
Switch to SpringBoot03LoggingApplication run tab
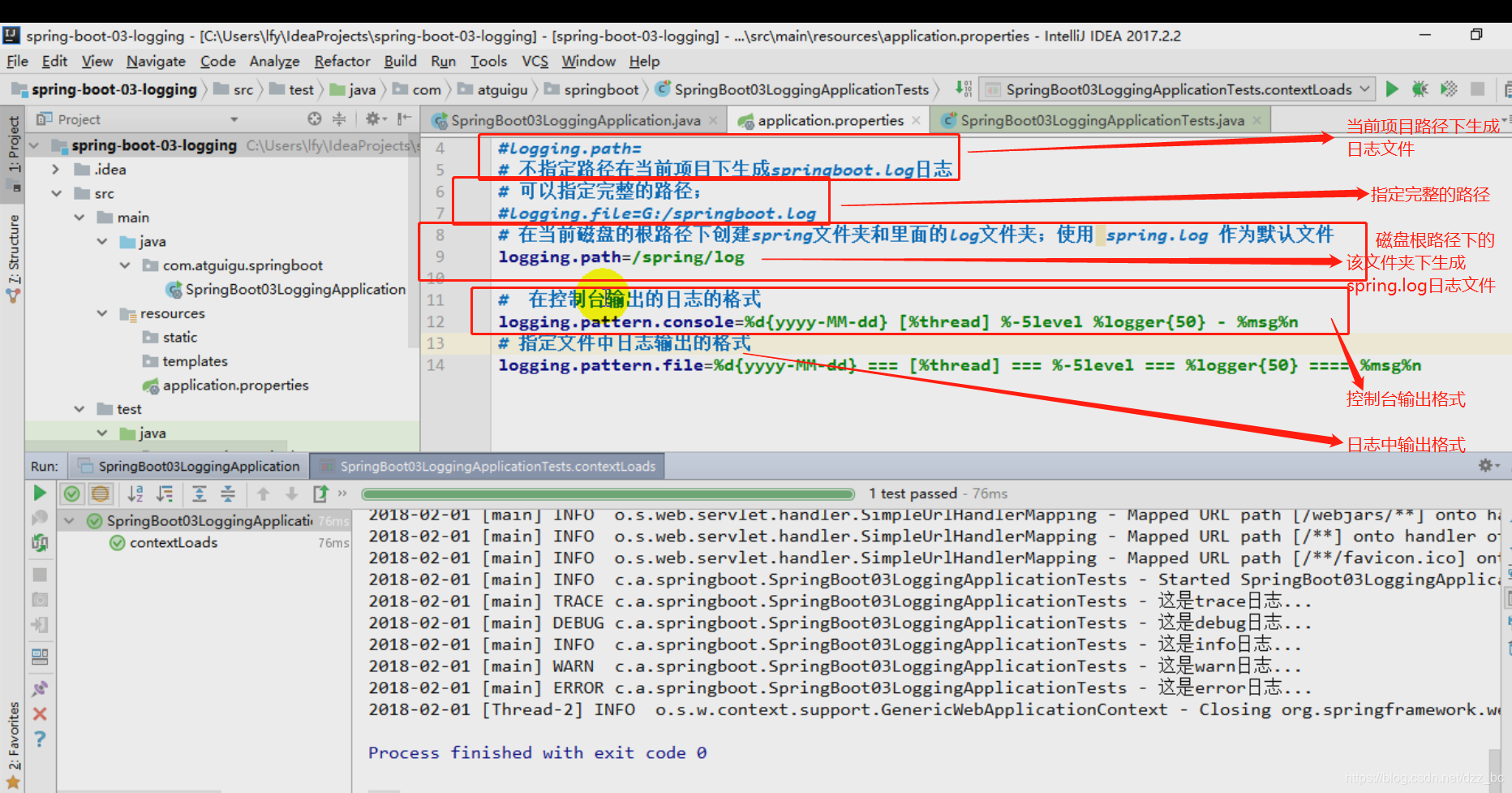[x=189, y=466]
